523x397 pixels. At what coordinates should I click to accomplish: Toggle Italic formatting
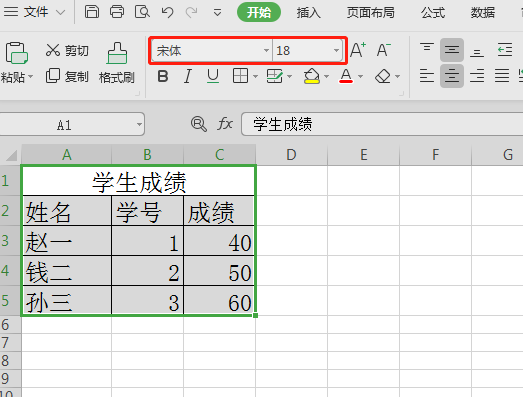click(x=188, y=76)
